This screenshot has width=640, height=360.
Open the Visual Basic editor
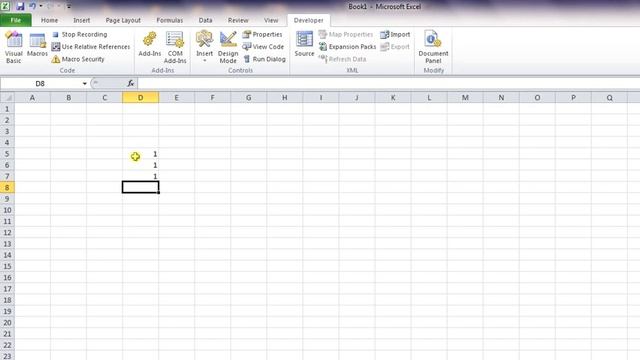[x=13, y=47]
